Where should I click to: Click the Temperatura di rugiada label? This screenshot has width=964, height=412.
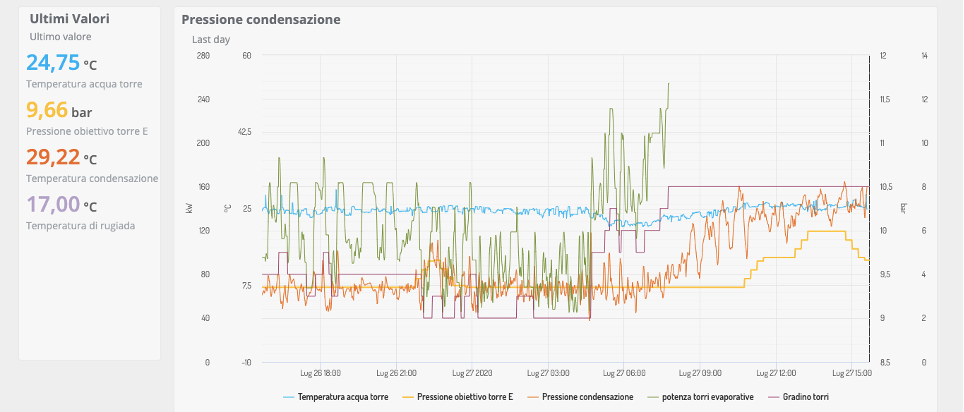[81, 226]
